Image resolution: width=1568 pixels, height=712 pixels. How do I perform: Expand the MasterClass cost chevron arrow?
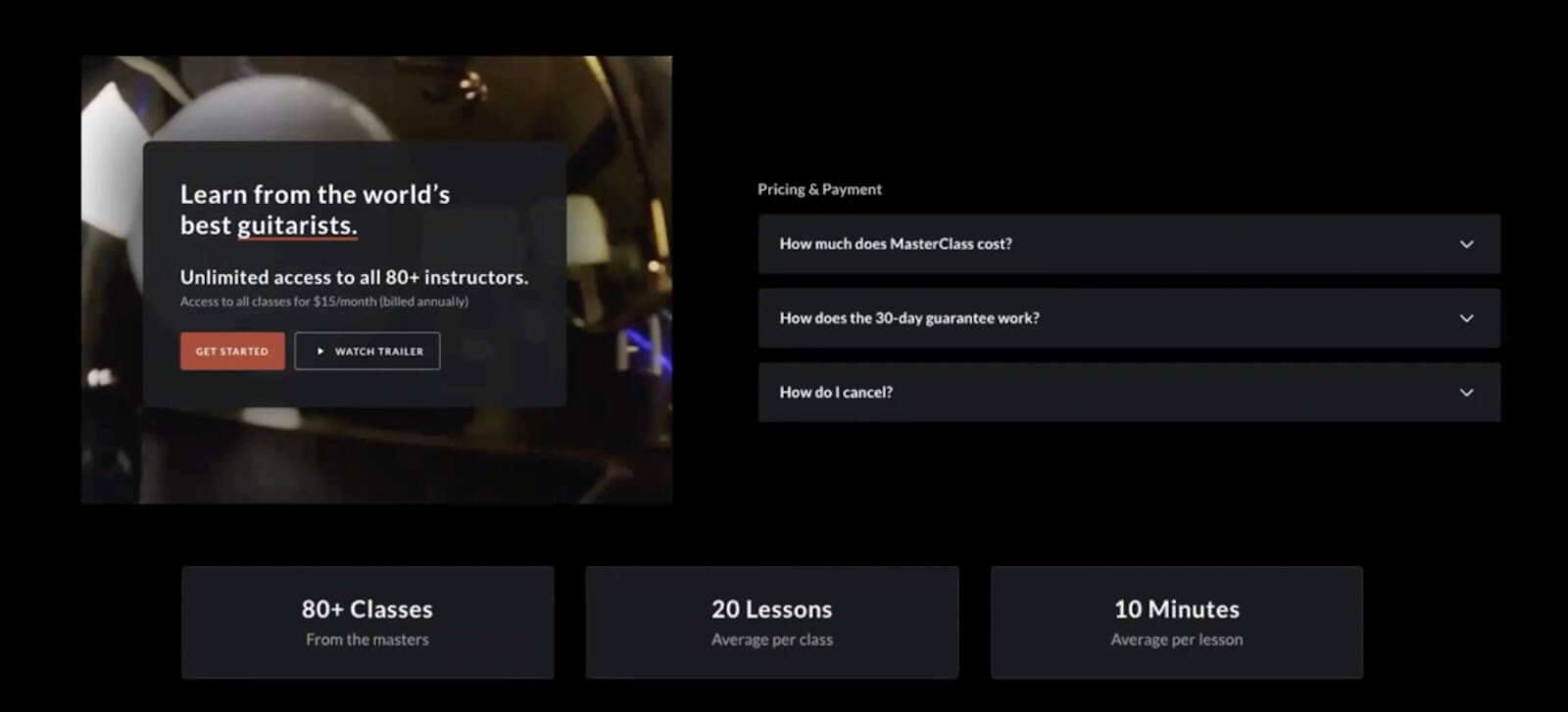pyautogui.click(x=1466, y=244)
